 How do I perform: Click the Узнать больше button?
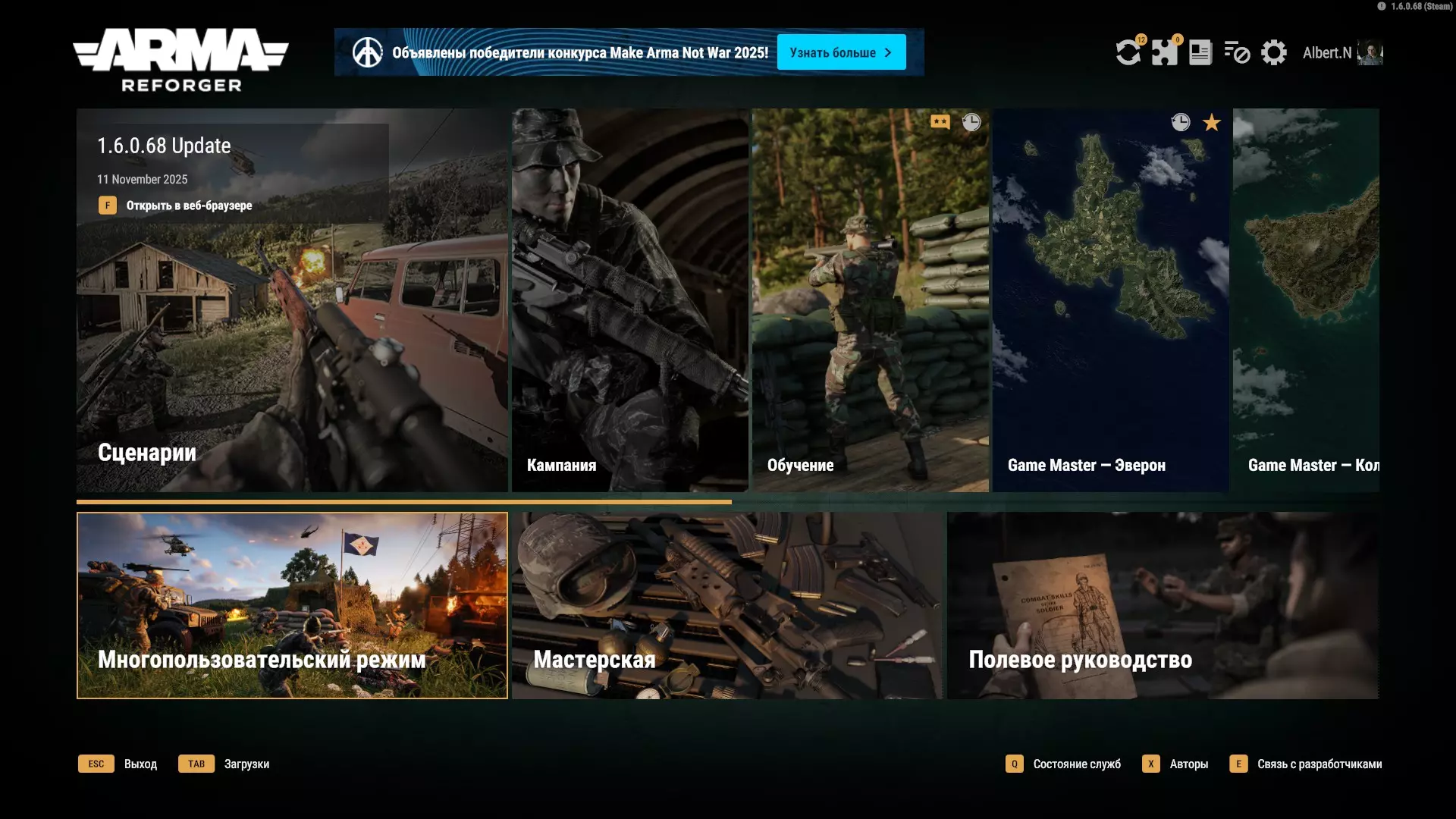click(841, 52)
